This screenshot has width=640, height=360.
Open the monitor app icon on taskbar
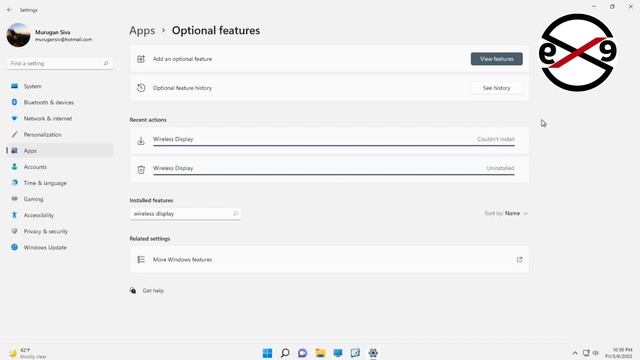tap(338, 353)
